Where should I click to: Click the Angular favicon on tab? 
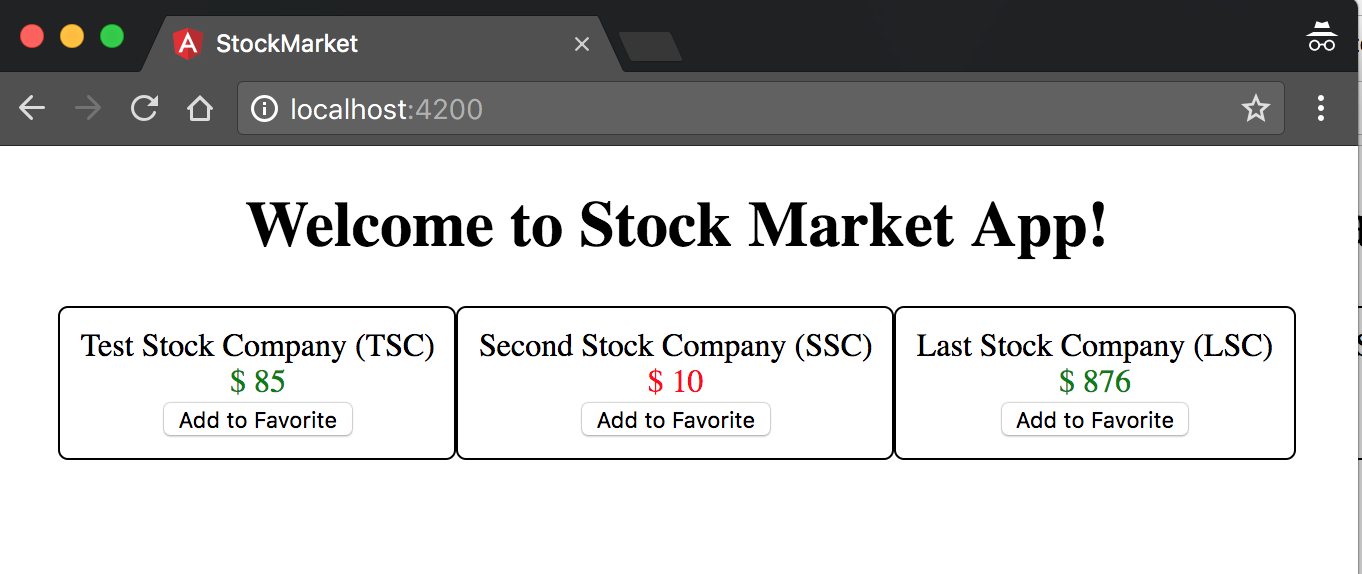pyautogui.click(x=187, y=44)
